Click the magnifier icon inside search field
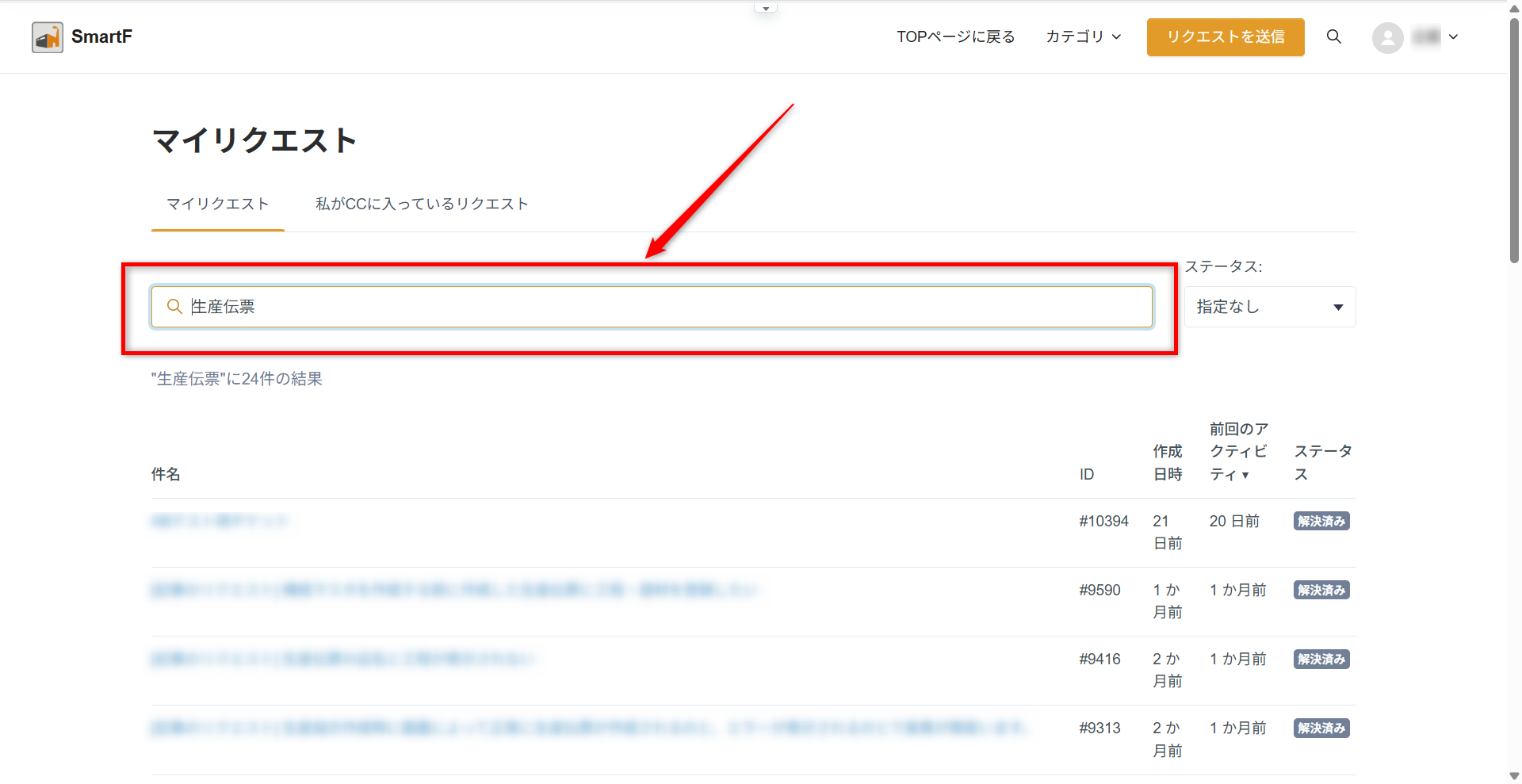This screenshot has height=784, width=1522. coord(174,307)
